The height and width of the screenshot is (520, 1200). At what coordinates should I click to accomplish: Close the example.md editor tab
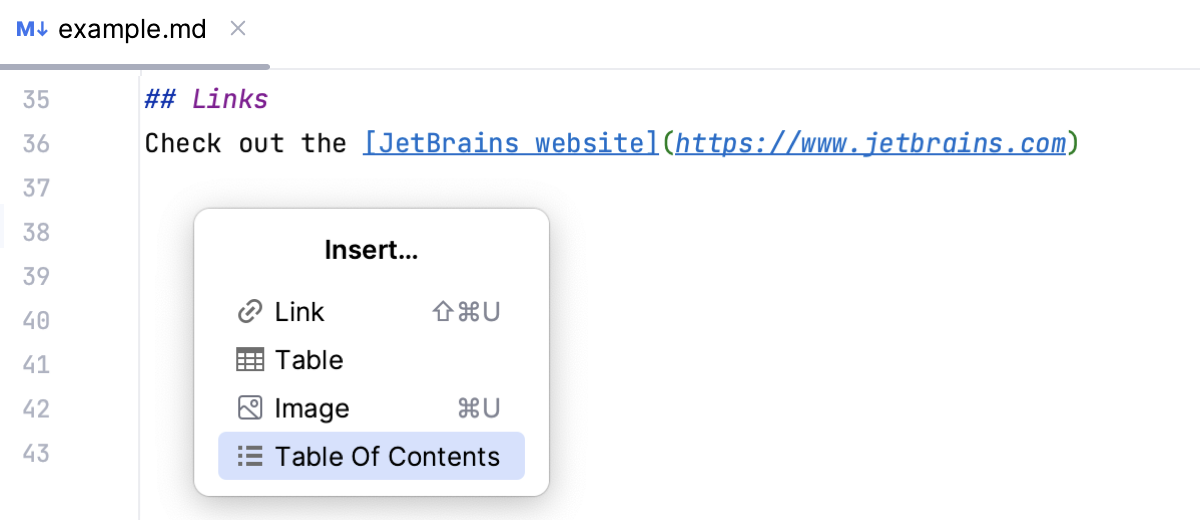point(238,29)
